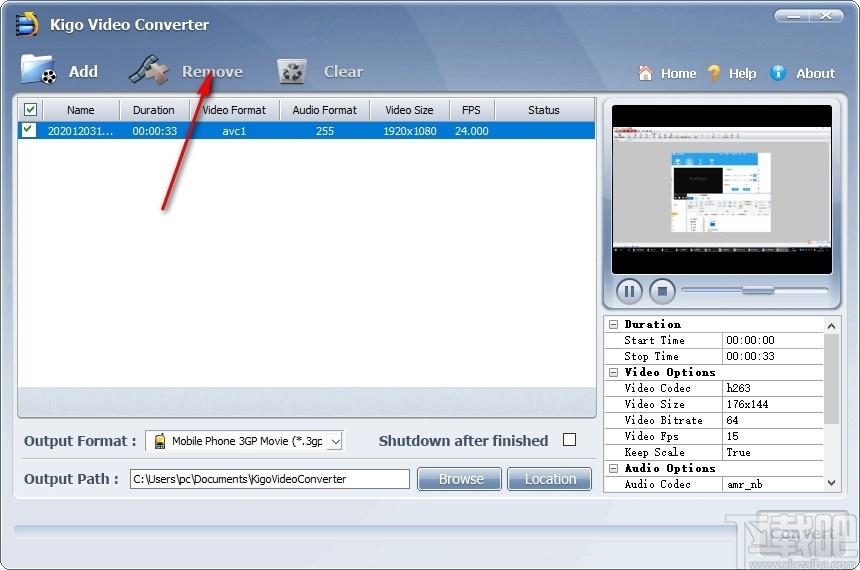Viewport: 860px width, 570px height.
Task: Select the file name 202012031...
Action: tap(80, 131)
